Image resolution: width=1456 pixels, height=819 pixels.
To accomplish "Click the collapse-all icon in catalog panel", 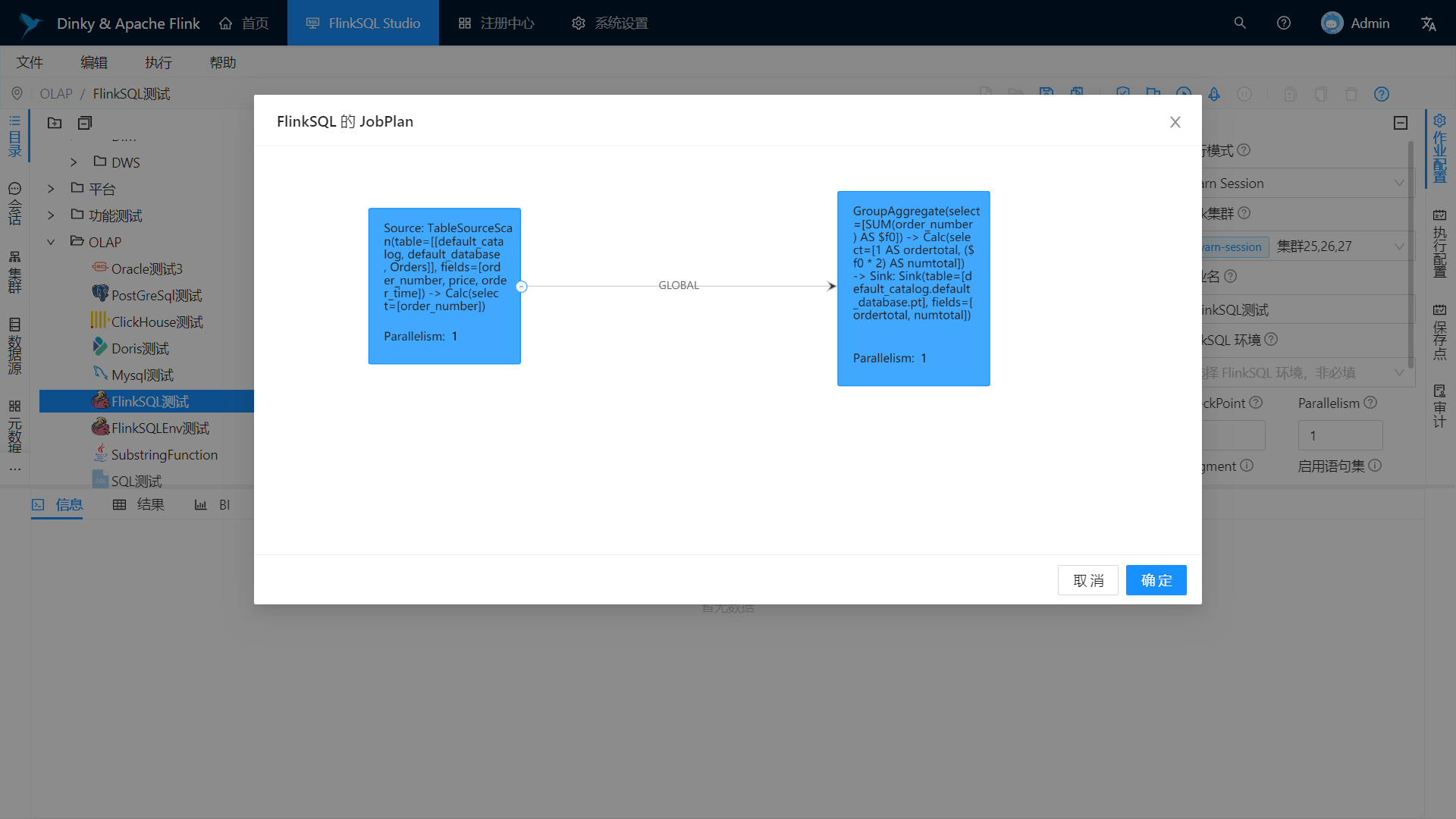I will click(85, 123).
